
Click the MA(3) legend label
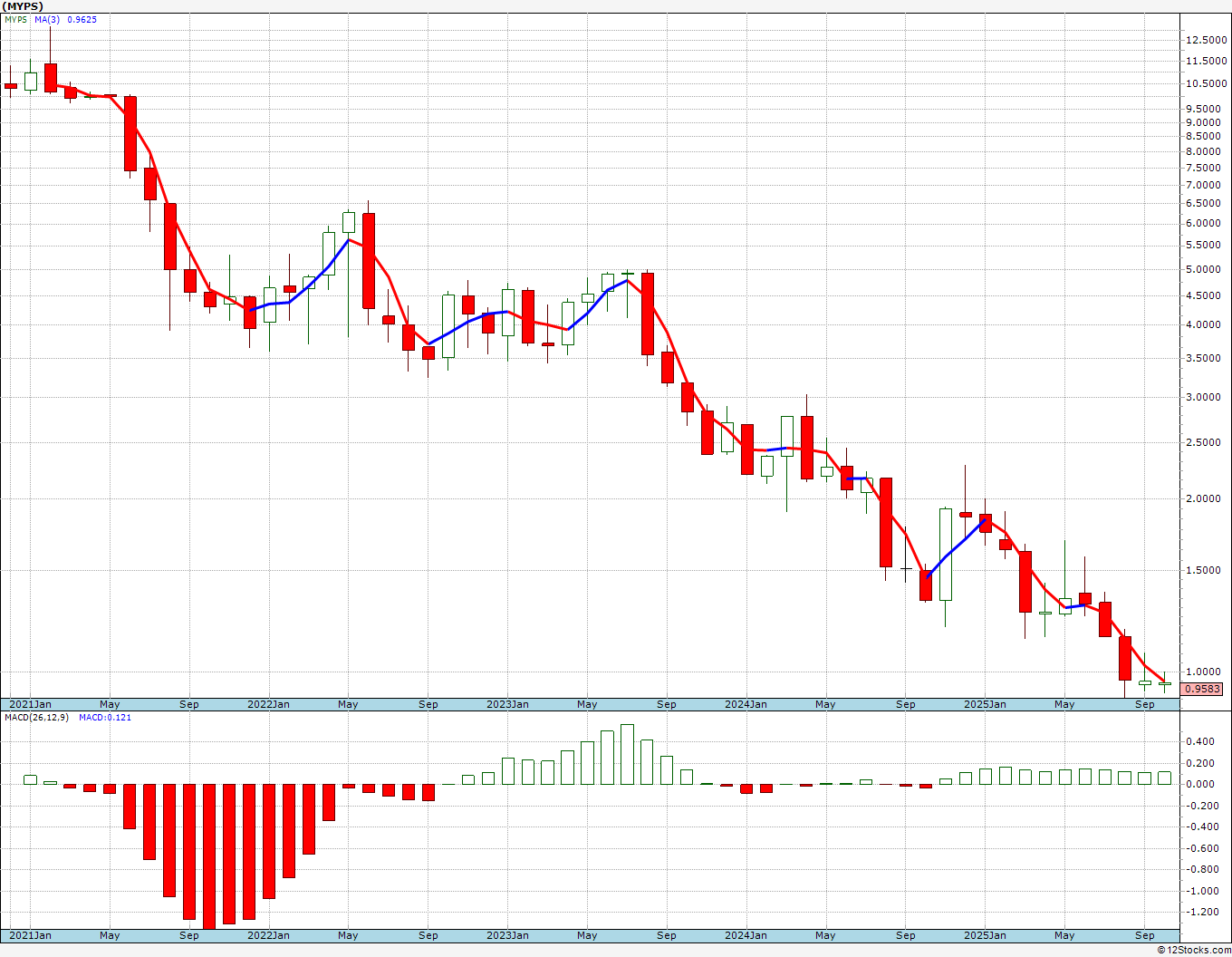click(48, 19)
